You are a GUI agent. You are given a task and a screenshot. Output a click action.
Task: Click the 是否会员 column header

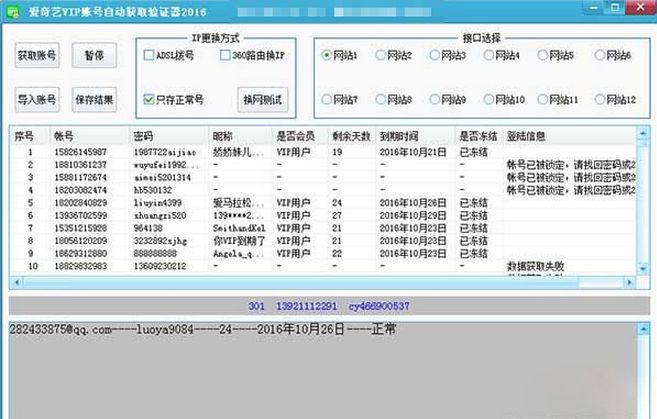coord(300,136)
